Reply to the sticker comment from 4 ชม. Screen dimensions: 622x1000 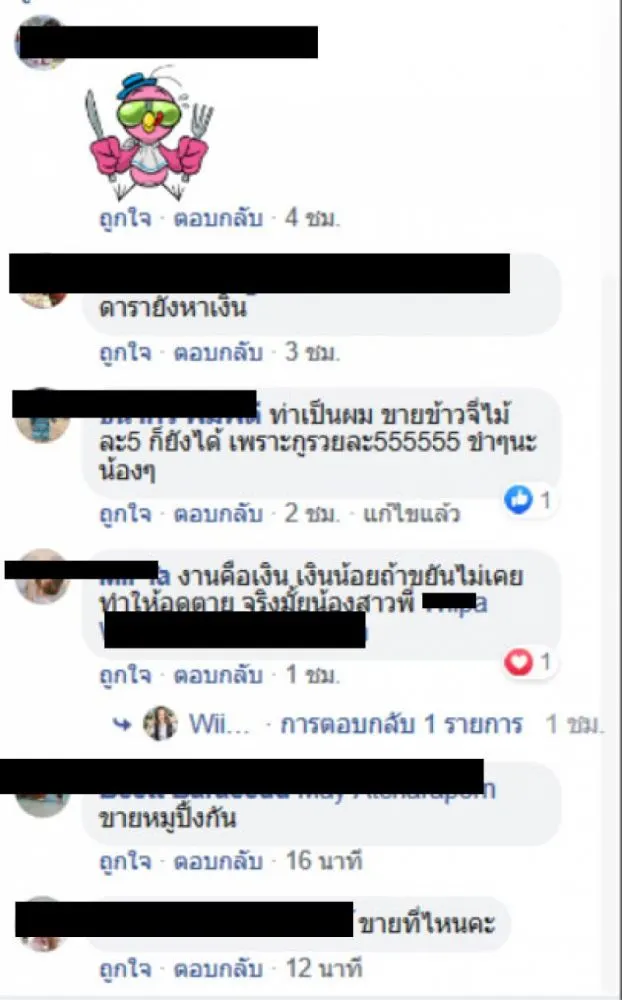click(218, 217)
